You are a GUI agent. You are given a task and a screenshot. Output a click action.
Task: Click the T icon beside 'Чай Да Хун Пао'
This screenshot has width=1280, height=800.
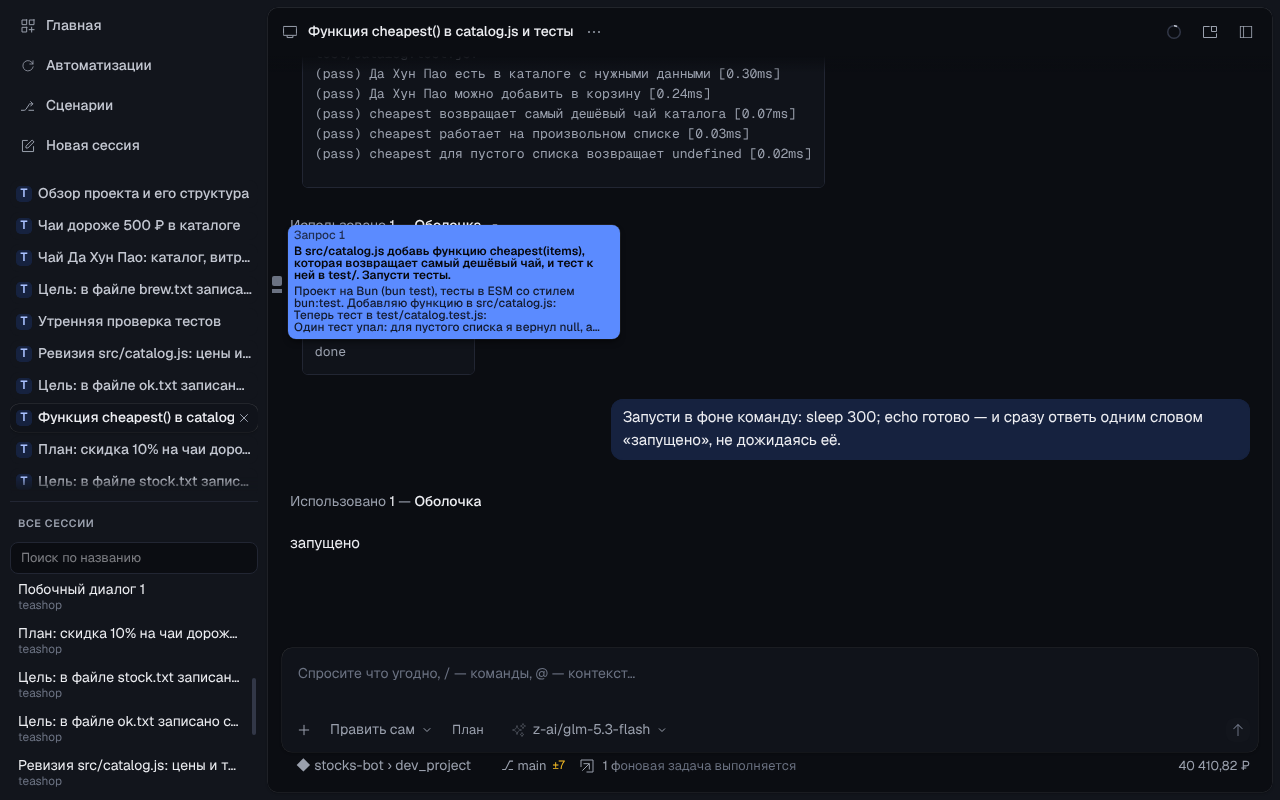24,257
